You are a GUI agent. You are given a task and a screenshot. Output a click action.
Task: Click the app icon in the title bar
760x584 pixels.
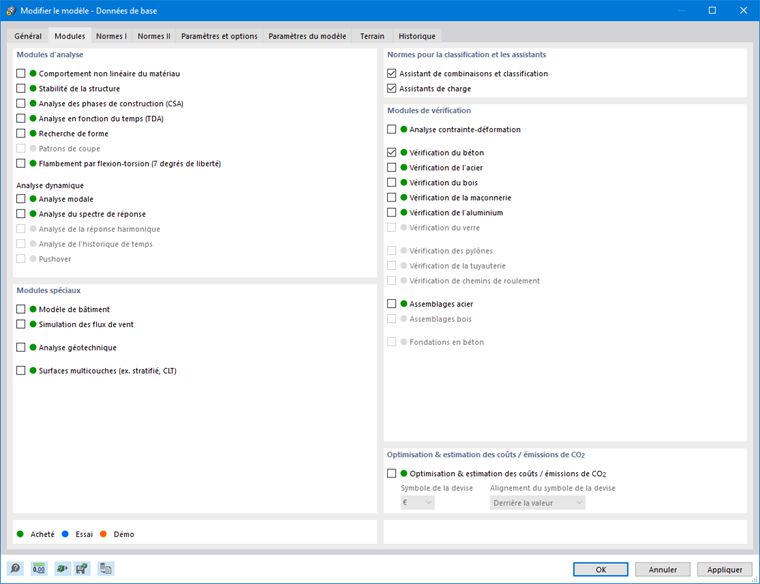pyautogui.click(x=11, y=10)
